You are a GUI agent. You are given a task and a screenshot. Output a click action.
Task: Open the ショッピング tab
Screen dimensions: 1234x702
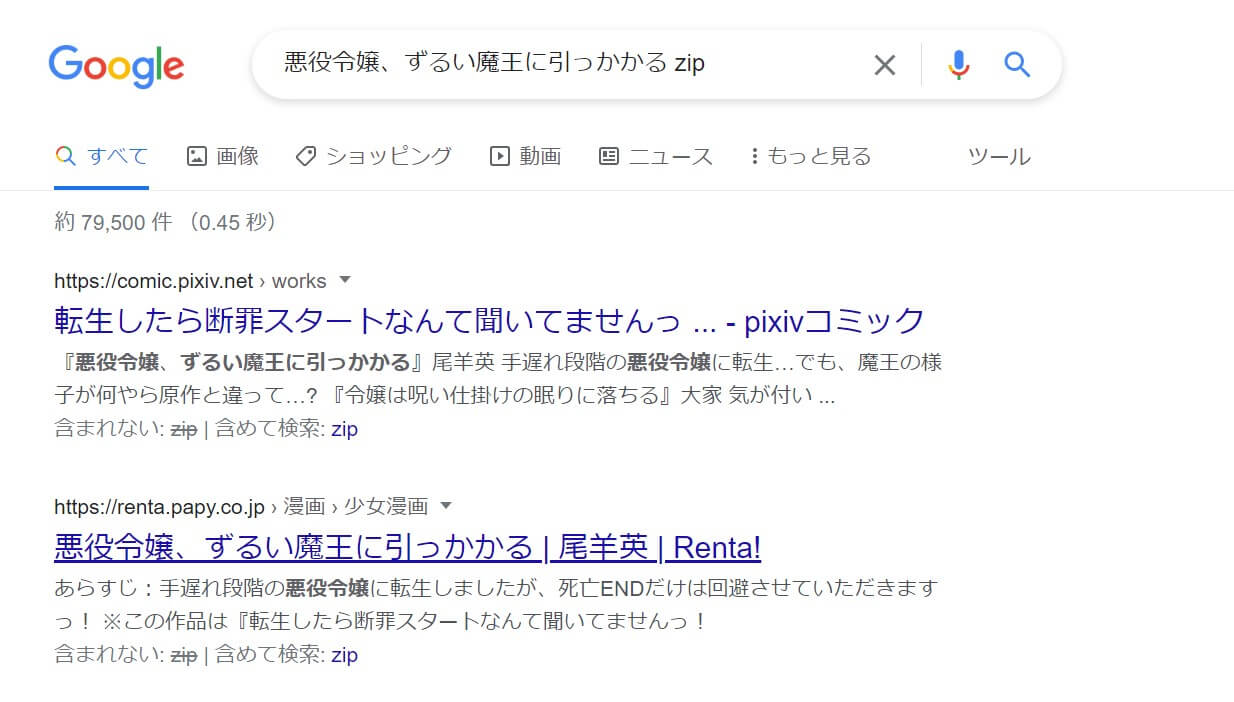point(374,156)
